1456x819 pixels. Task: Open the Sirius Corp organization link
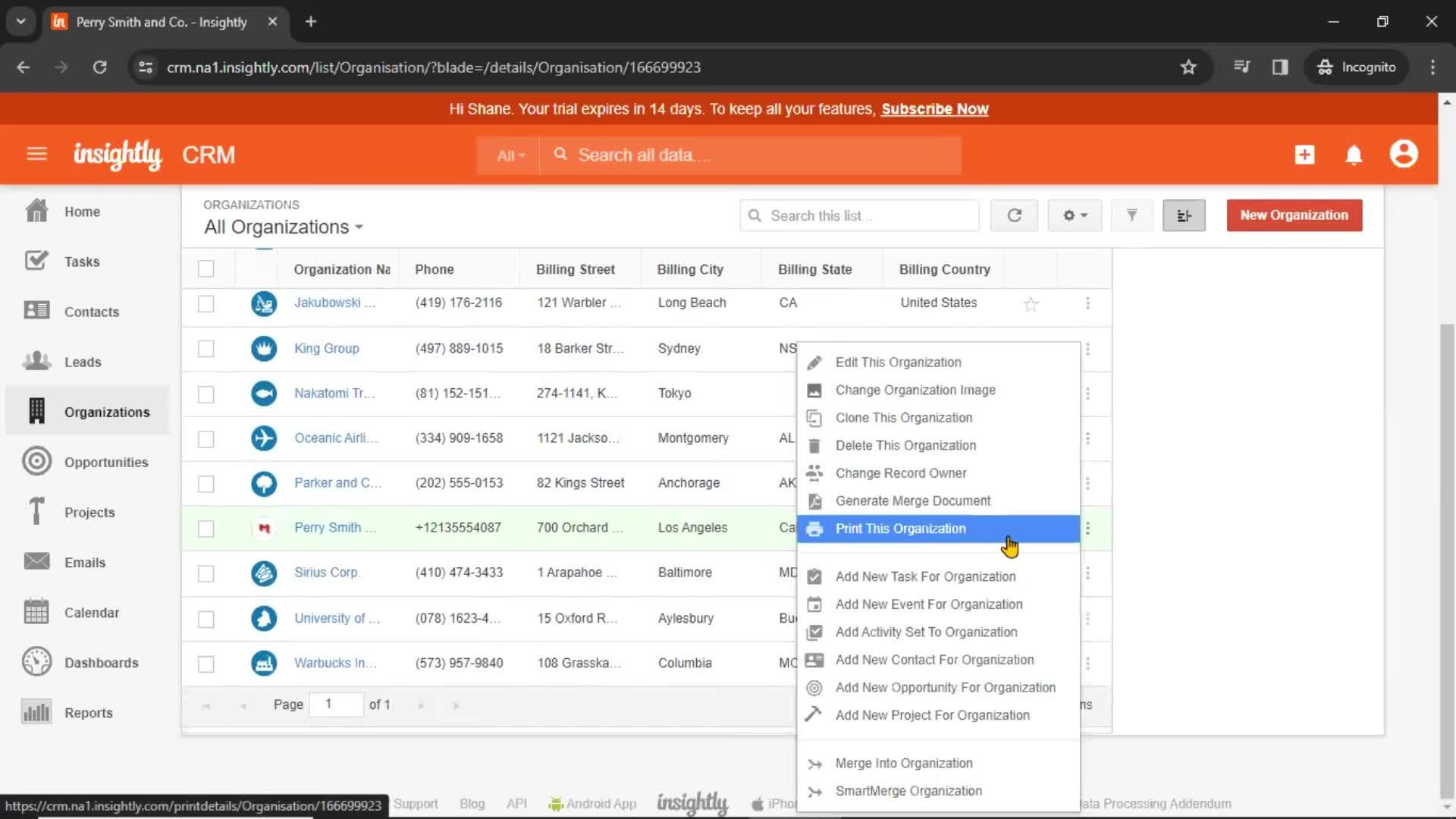(x=326, y=573)
